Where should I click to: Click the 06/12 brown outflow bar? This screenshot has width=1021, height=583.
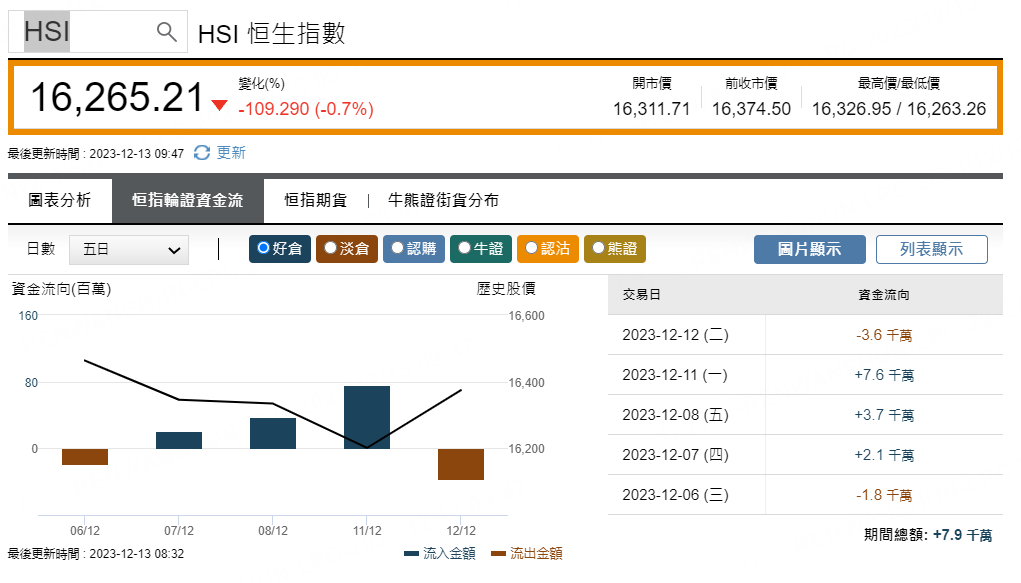[85, 457]
